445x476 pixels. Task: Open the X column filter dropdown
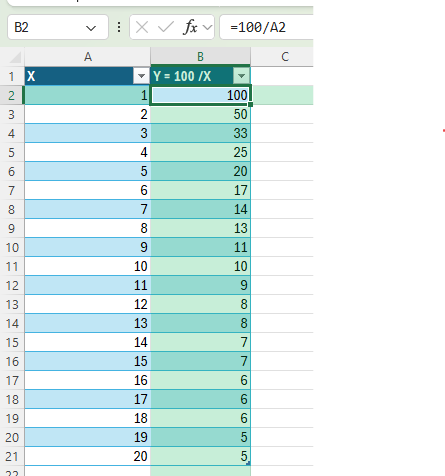coord(141,76)
